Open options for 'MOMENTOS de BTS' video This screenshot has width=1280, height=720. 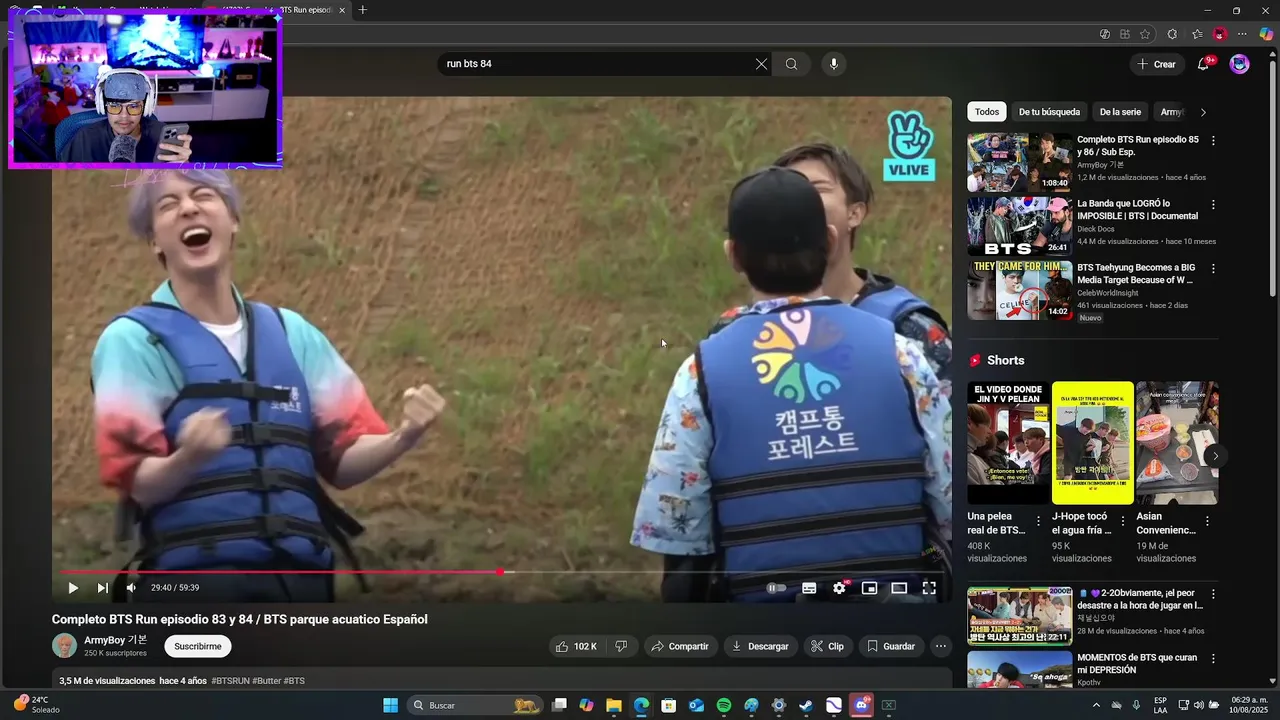coord(1213,659)
